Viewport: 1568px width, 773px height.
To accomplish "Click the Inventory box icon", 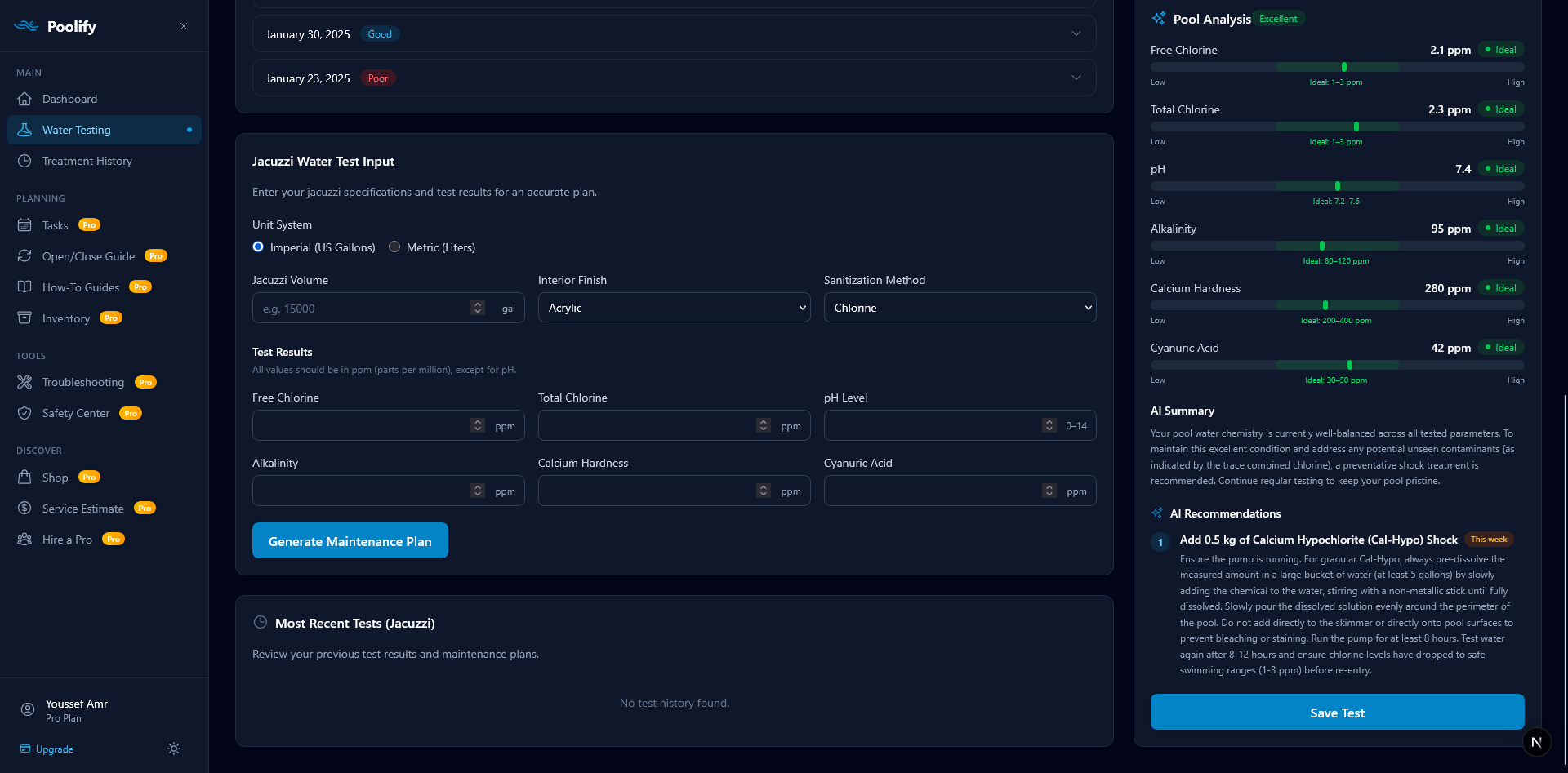I will (x=24, y=318).
